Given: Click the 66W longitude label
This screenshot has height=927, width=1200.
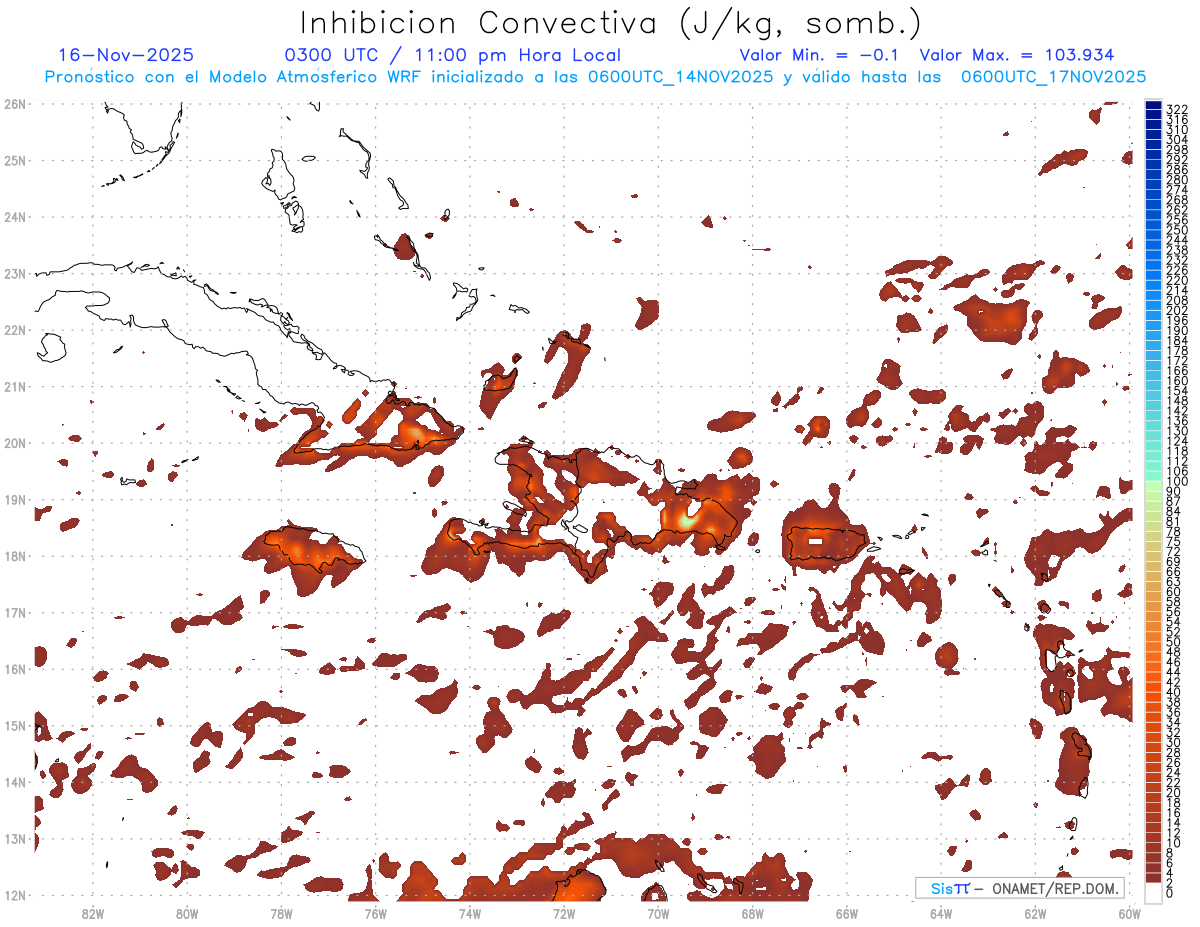Looking at the screenshot, I should [x=846, y=913].
